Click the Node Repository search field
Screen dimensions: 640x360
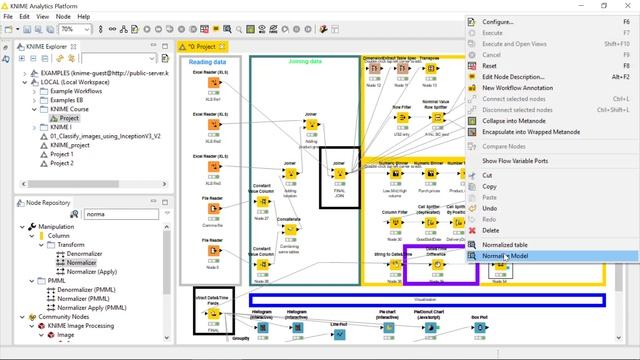click(x=121, y=214)
